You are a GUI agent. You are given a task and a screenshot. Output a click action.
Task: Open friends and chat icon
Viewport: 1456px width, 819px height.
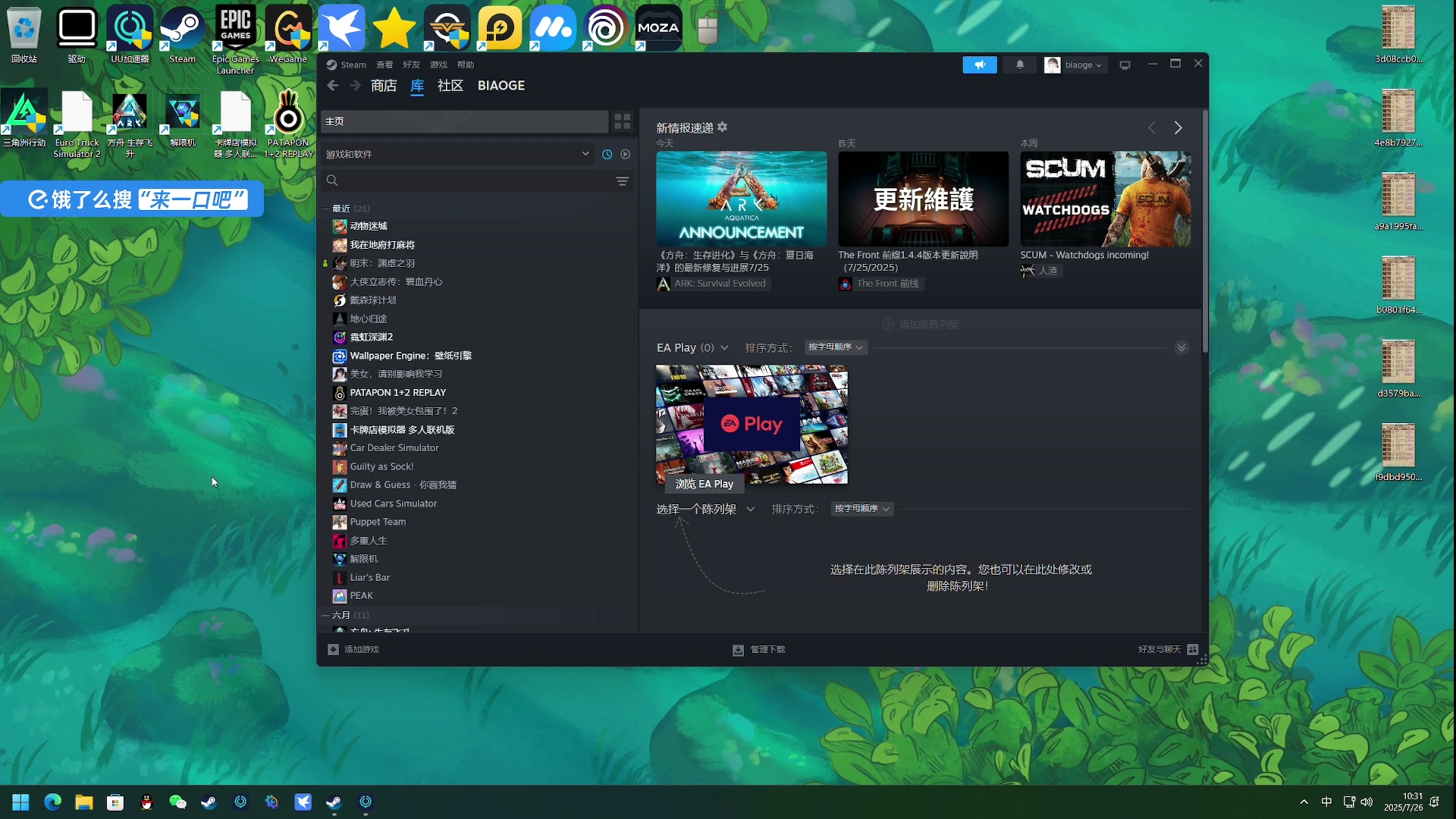tap(1193, 649)
